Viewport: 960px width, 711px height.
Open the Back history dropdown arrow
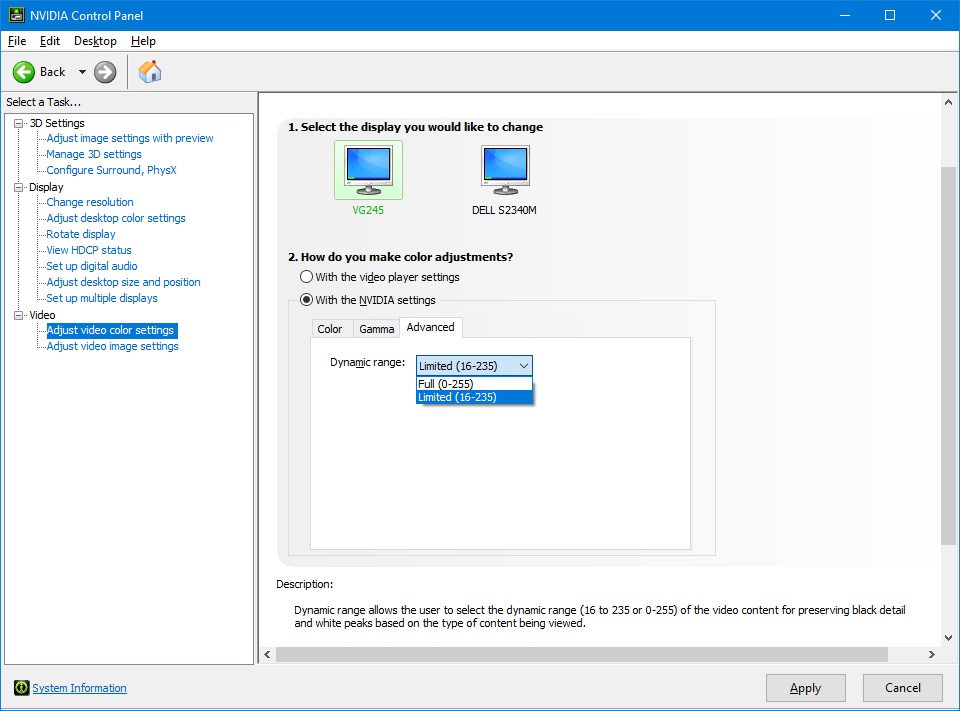[x=82, y=72]
